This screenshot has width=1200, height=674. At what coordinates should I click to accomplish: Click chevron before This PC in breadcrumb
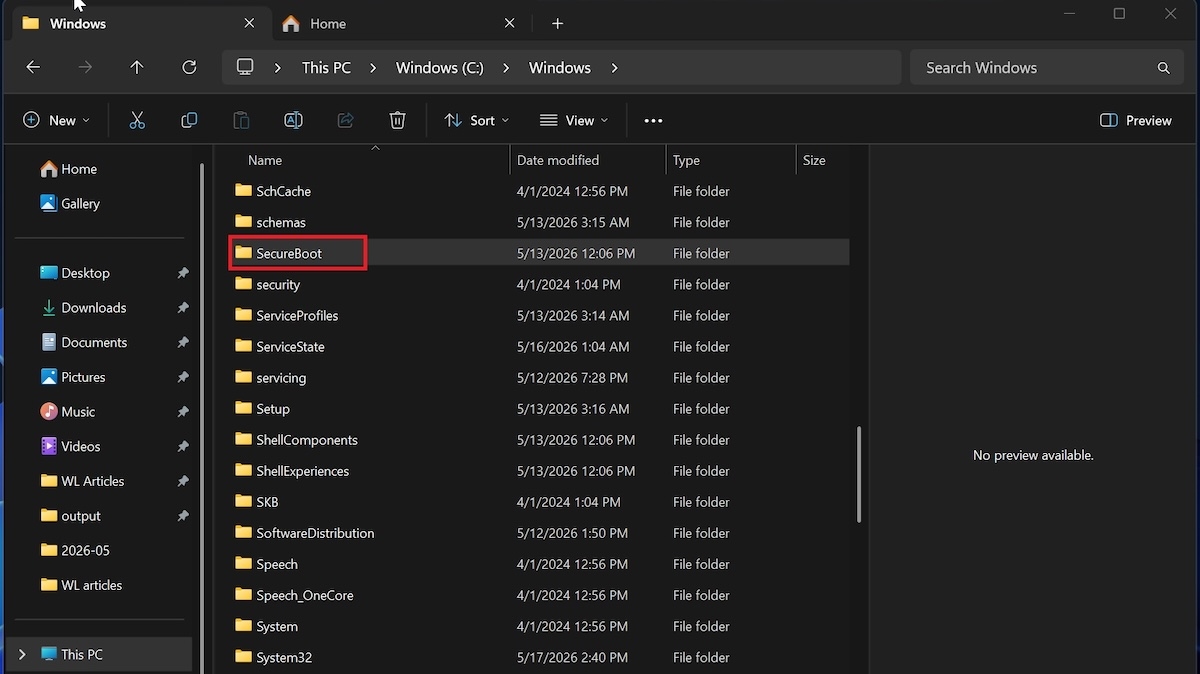[x=279, y=68]
